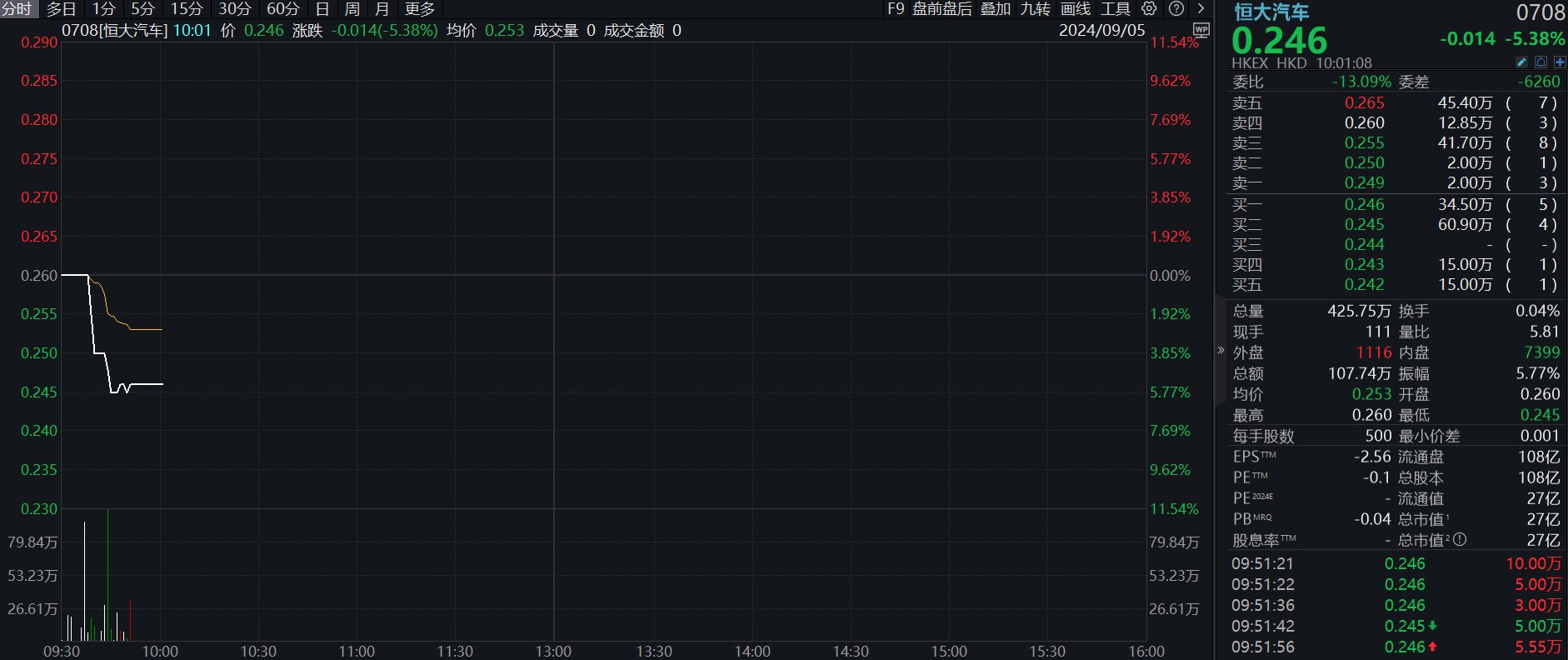
Task: Set a price alert with the bell icon
Action: point(1541,62)
